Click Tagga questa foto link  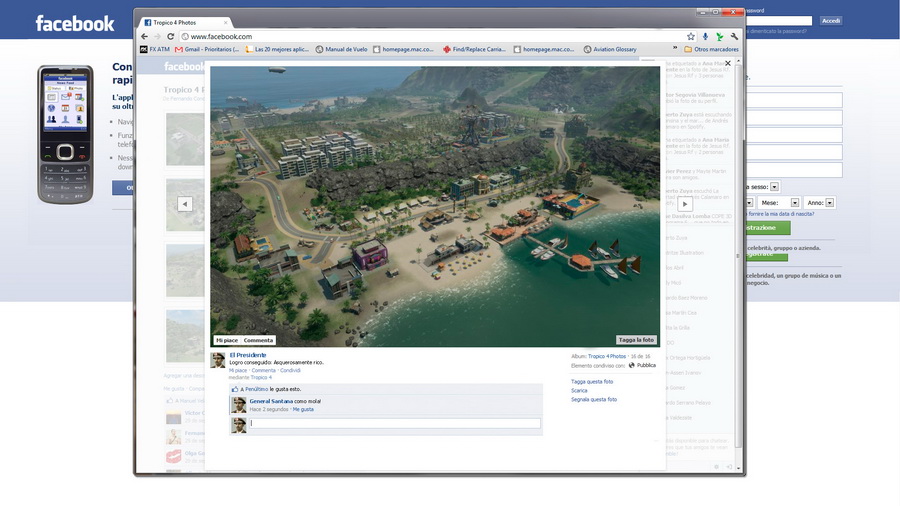point(592,382)
